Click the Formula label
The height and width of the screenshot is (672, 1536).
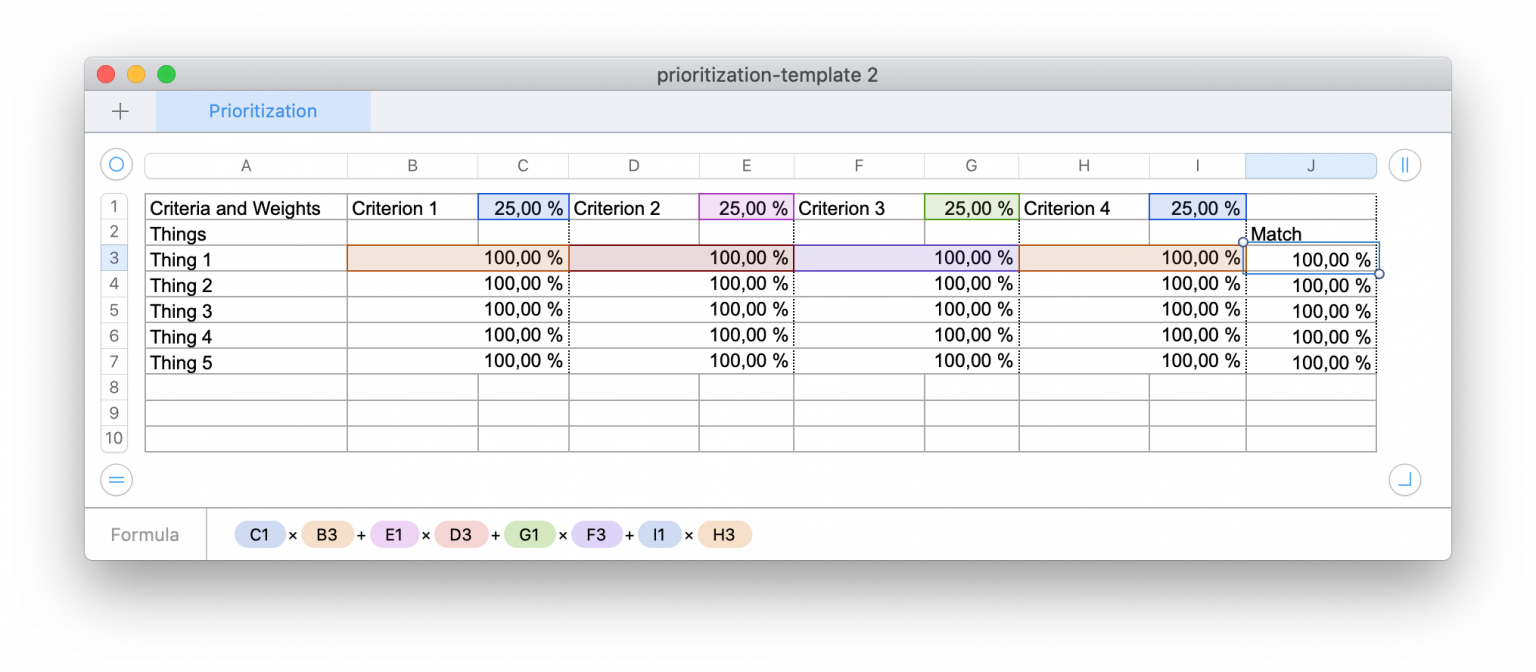pyautogui.click(x=145, y=535)
